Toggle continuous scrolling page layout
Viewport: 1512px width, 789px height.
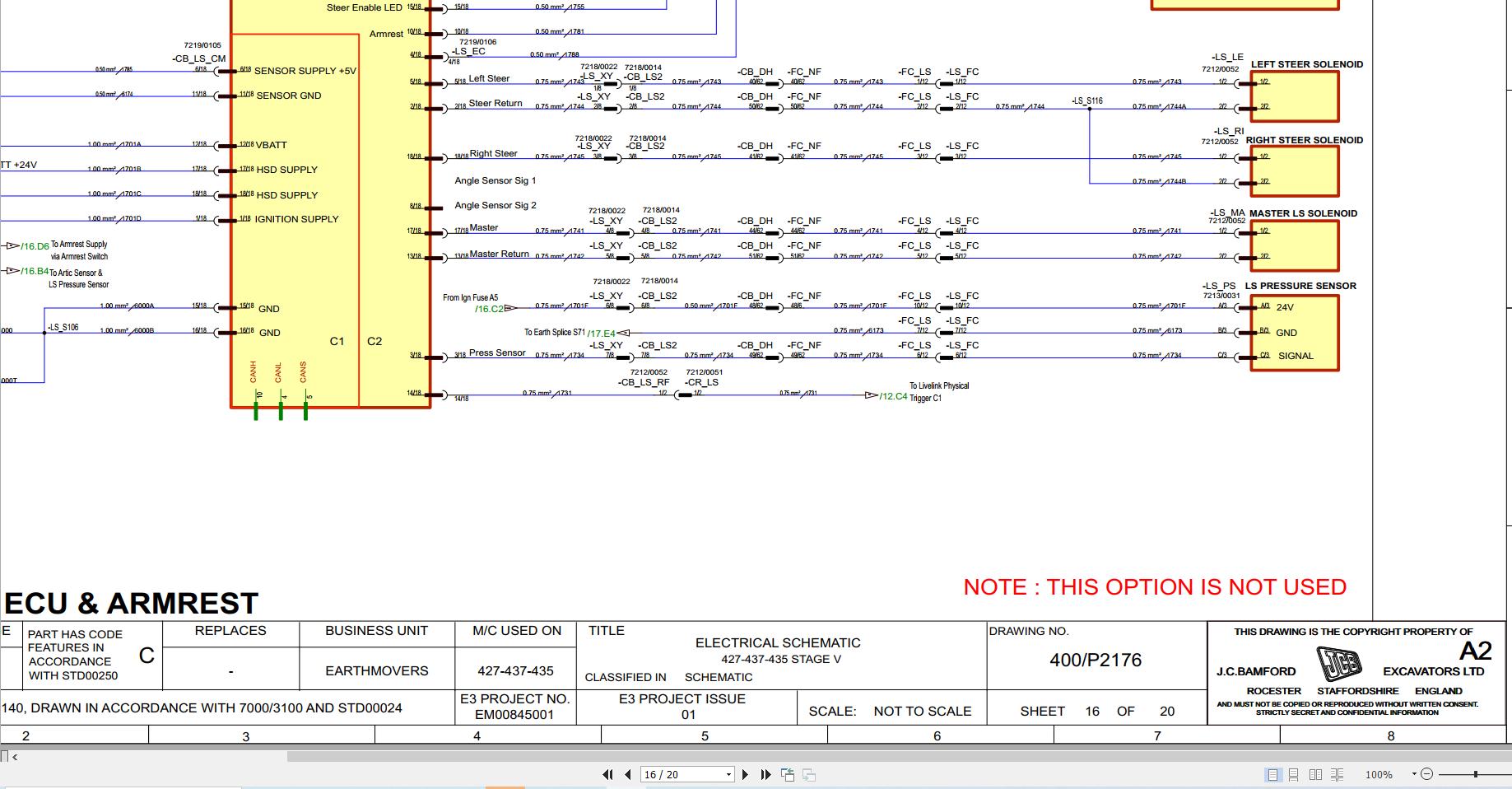1296,774
